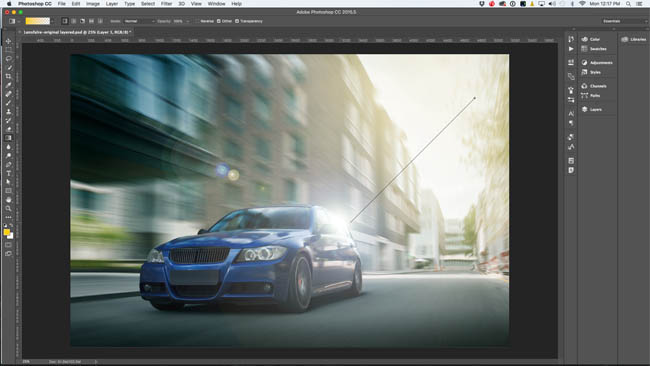650x366 pixels.
Task: Toggle Quick Mask mode
Action: (8, 245)
